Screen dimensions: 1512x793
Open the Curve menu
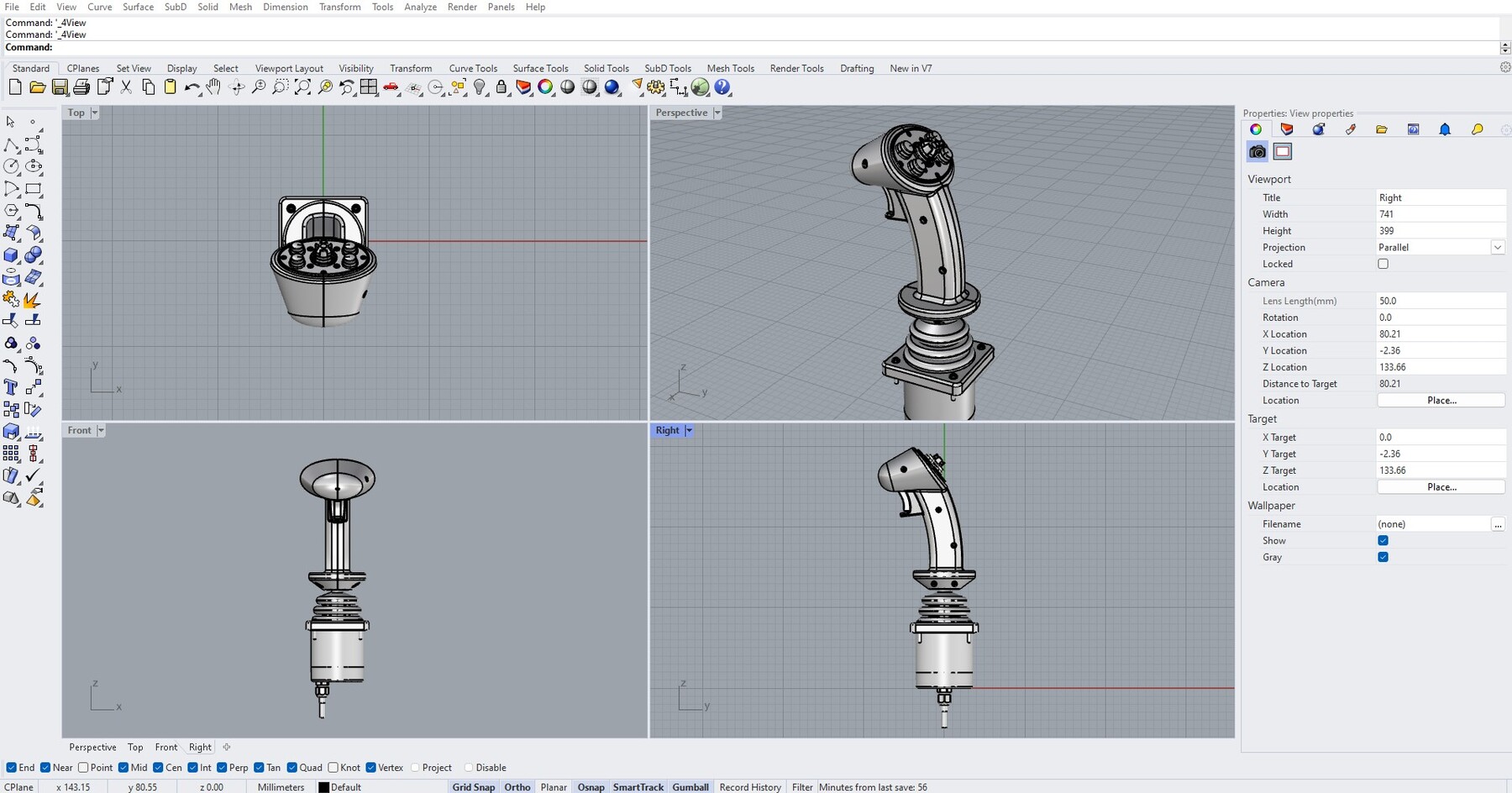pyautogui.click(x=99, y=7)
